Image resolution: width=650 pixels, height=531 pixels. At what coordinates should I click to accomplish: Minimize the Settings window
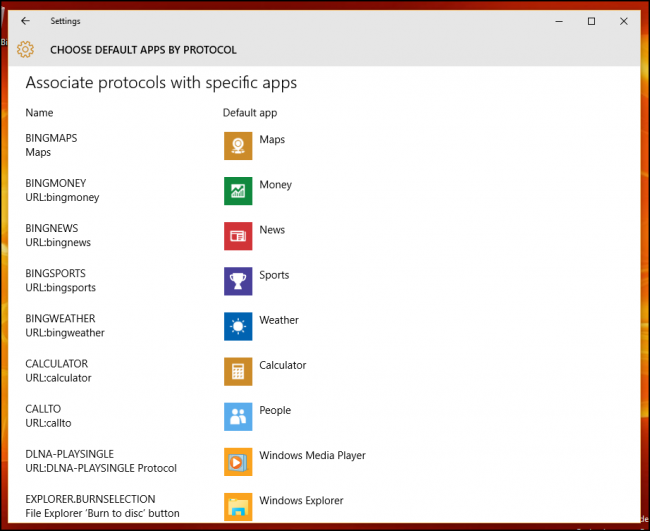click(559, 21)
